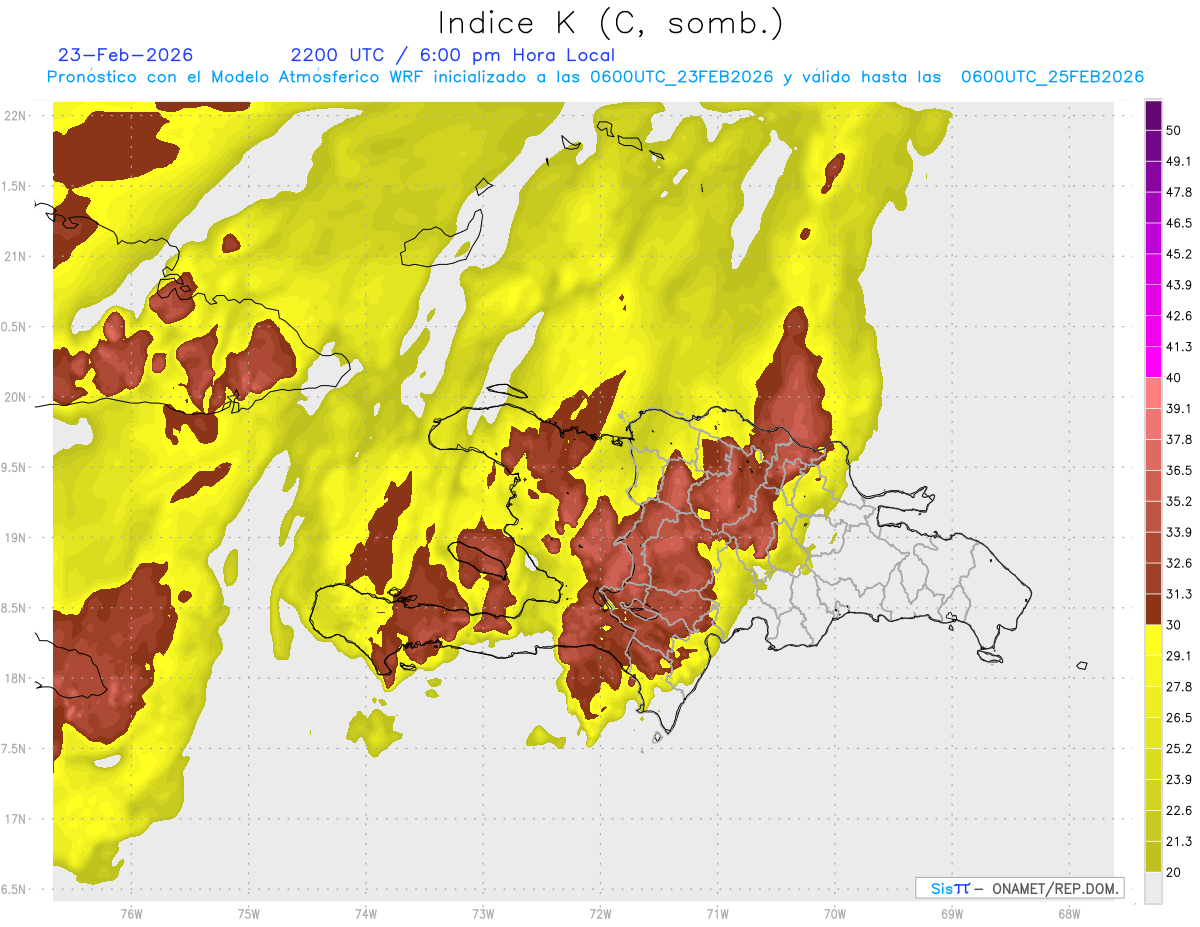Click the longitude axis label "71W"
Image resolution: width=1200 pixels, height=927 pixels.
717,913
